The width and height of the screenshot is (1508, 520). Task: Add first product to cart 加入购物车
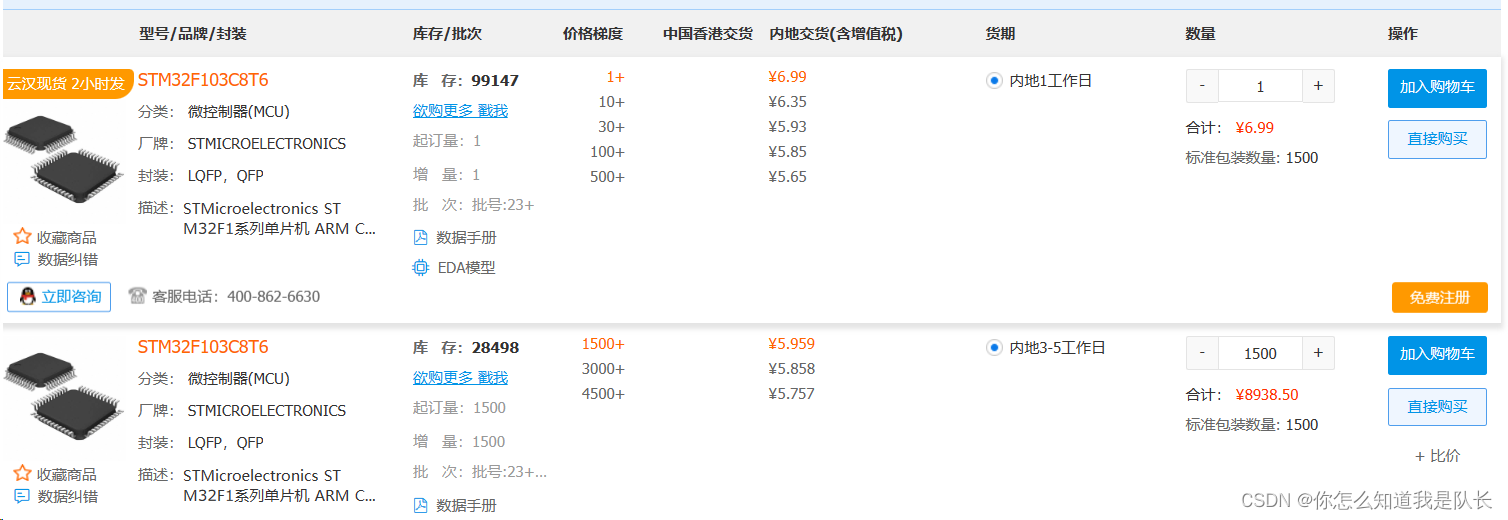(1437, 88)
